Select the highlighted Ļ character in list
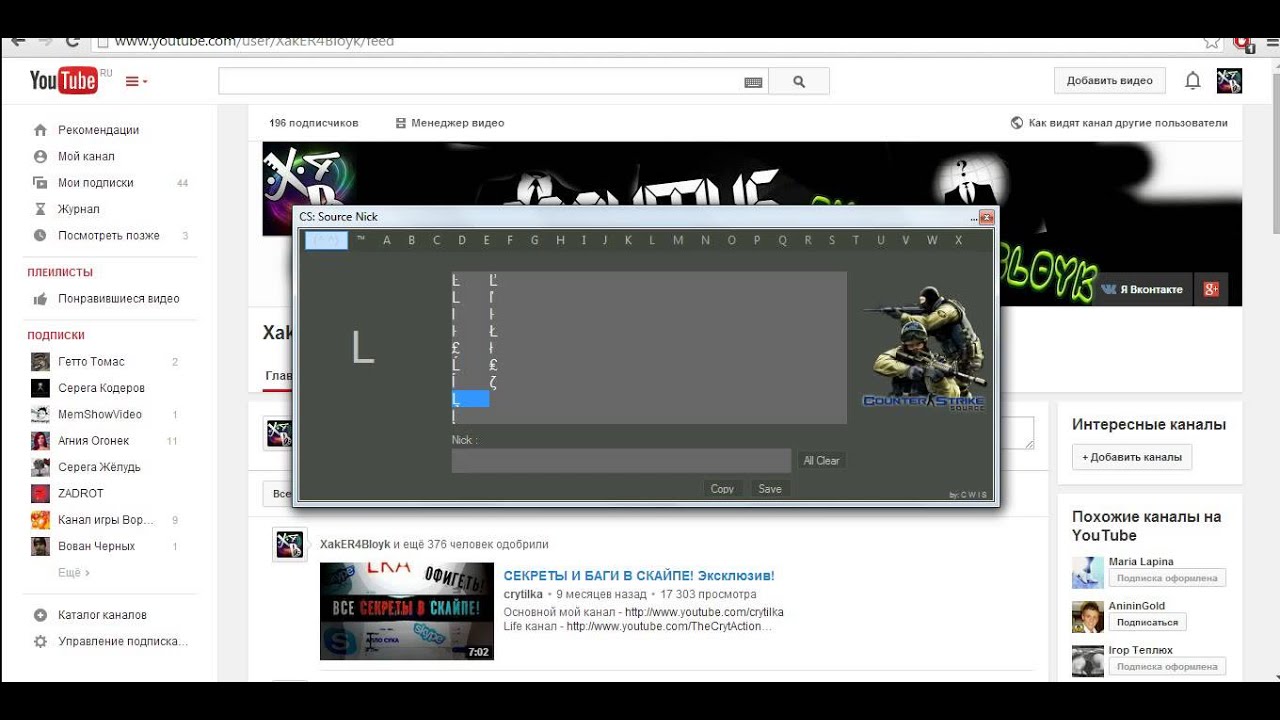 coord(470,399)
